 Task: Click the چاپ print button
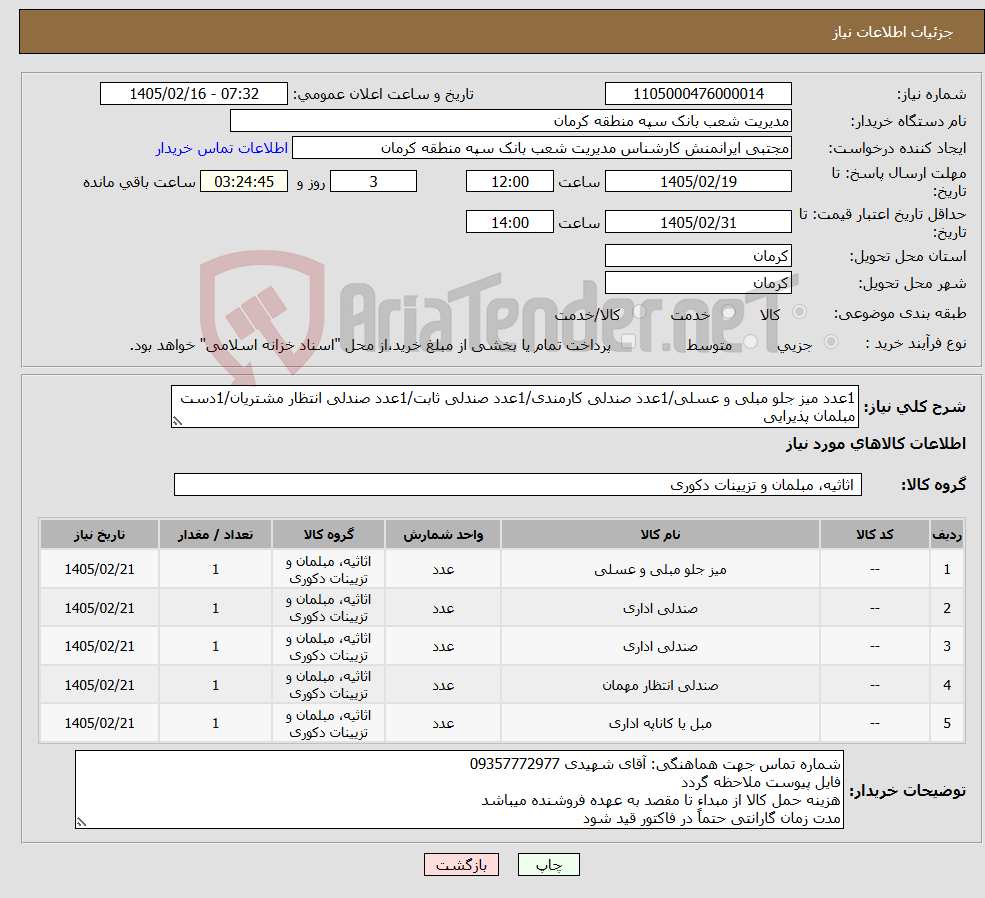(548, 865)
